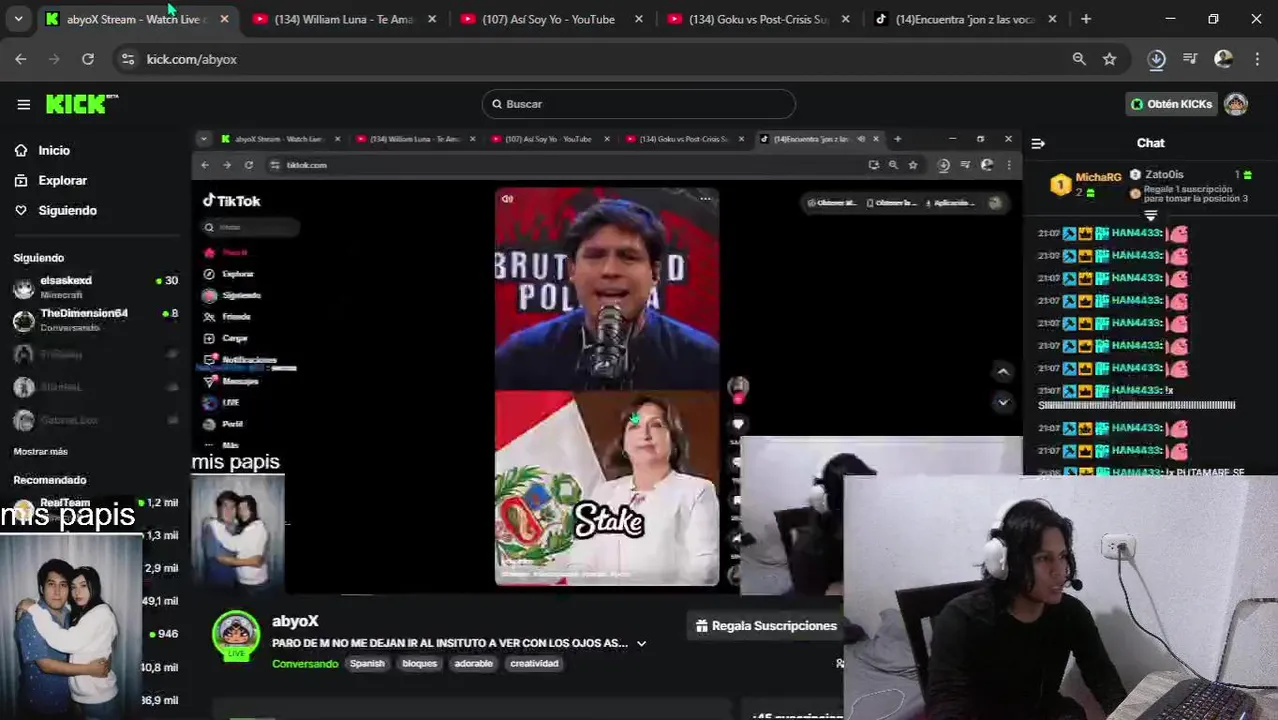Switch to the William Luna YouTube tab
The width and height of the screenshot is (1278, 720).
click(x=342, y=19)
